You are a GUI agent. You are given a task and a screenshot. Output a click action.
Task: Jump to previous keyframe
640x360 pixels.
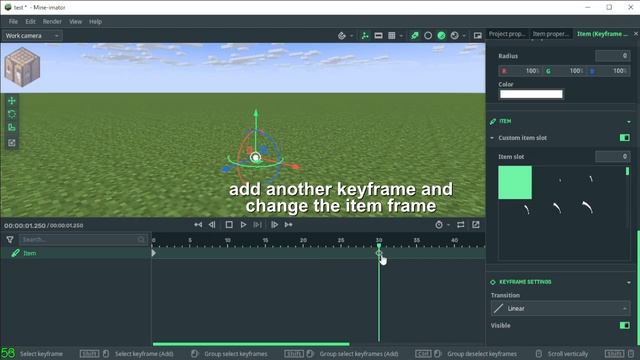198,224
